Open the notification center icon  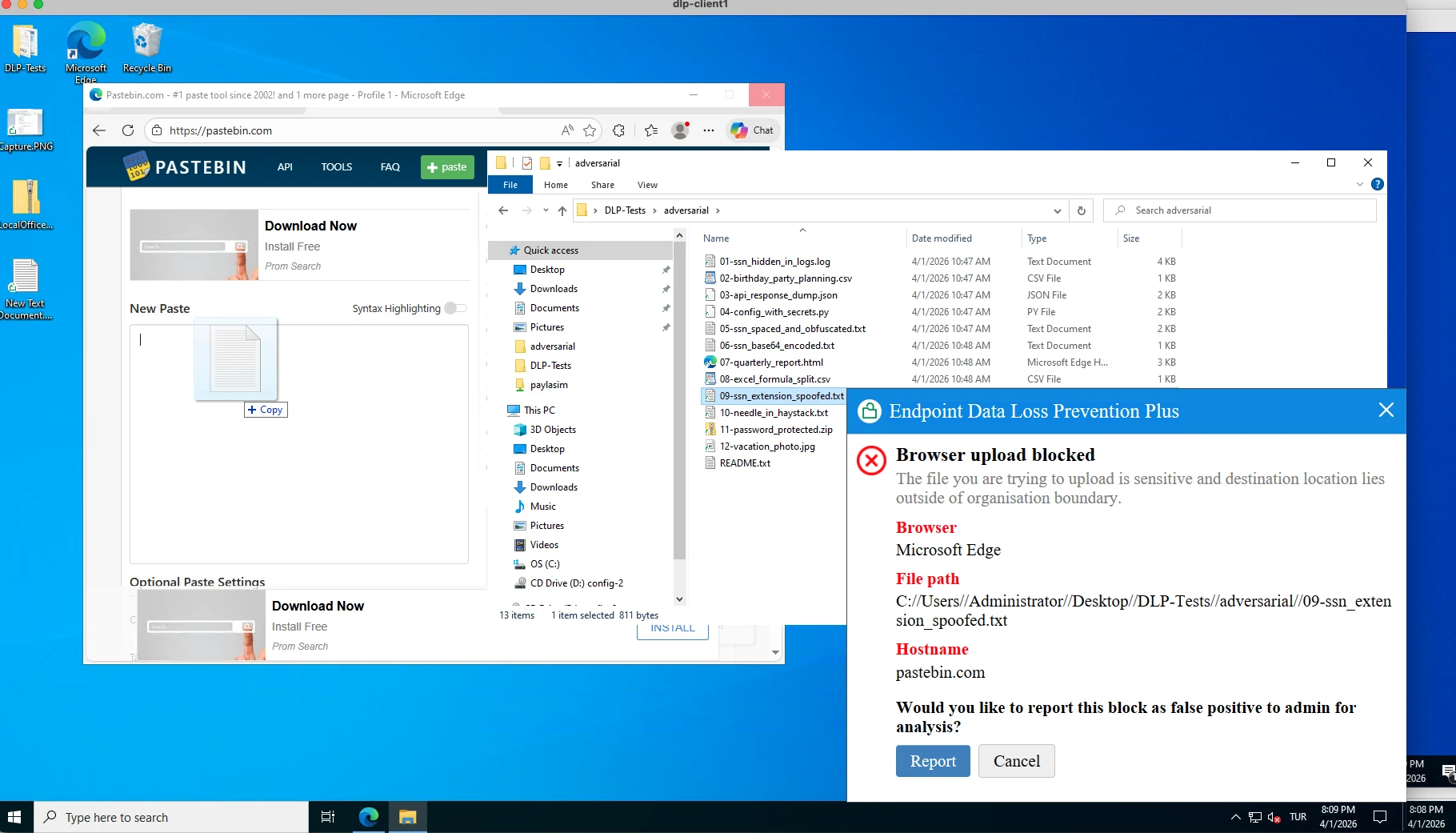click(x=1380, y=817)
